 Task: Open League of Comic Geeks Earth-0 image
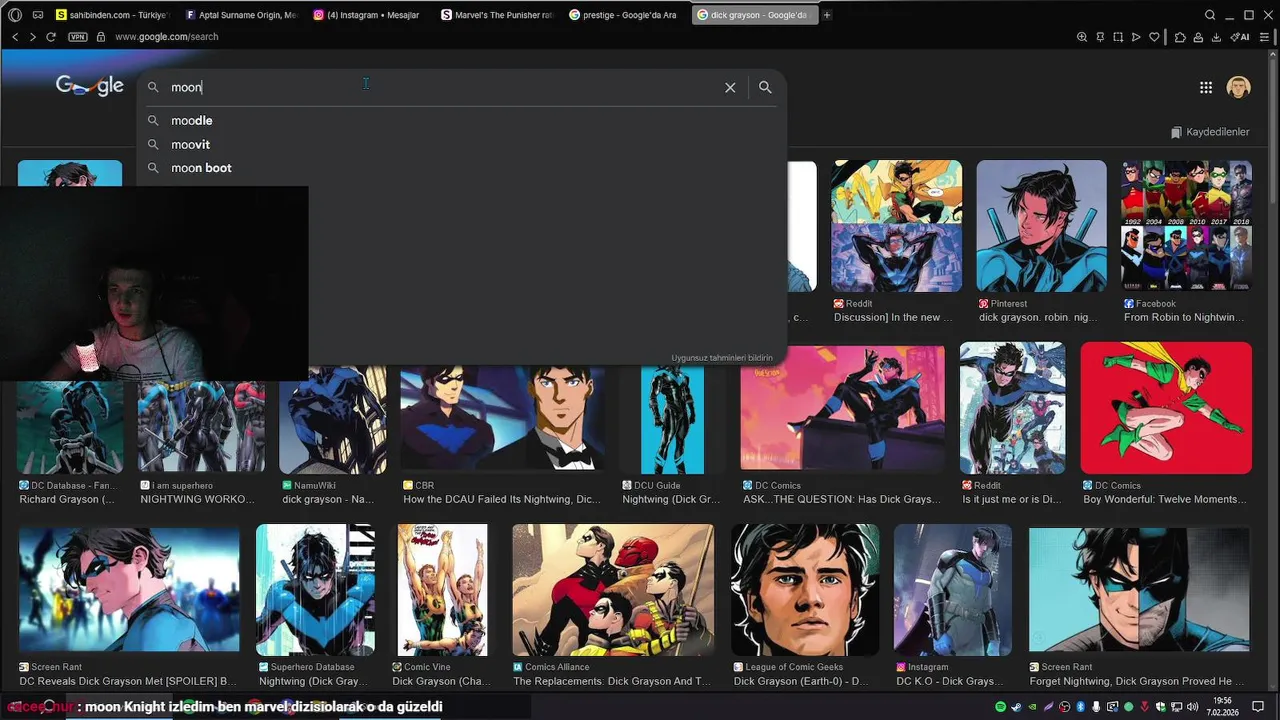pos(804,590)
